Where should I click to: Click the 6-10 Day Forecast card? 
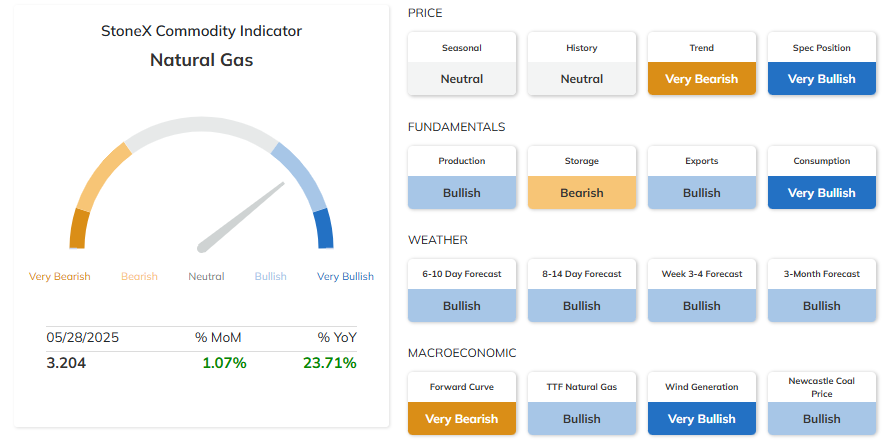click(x=461, y=290)
